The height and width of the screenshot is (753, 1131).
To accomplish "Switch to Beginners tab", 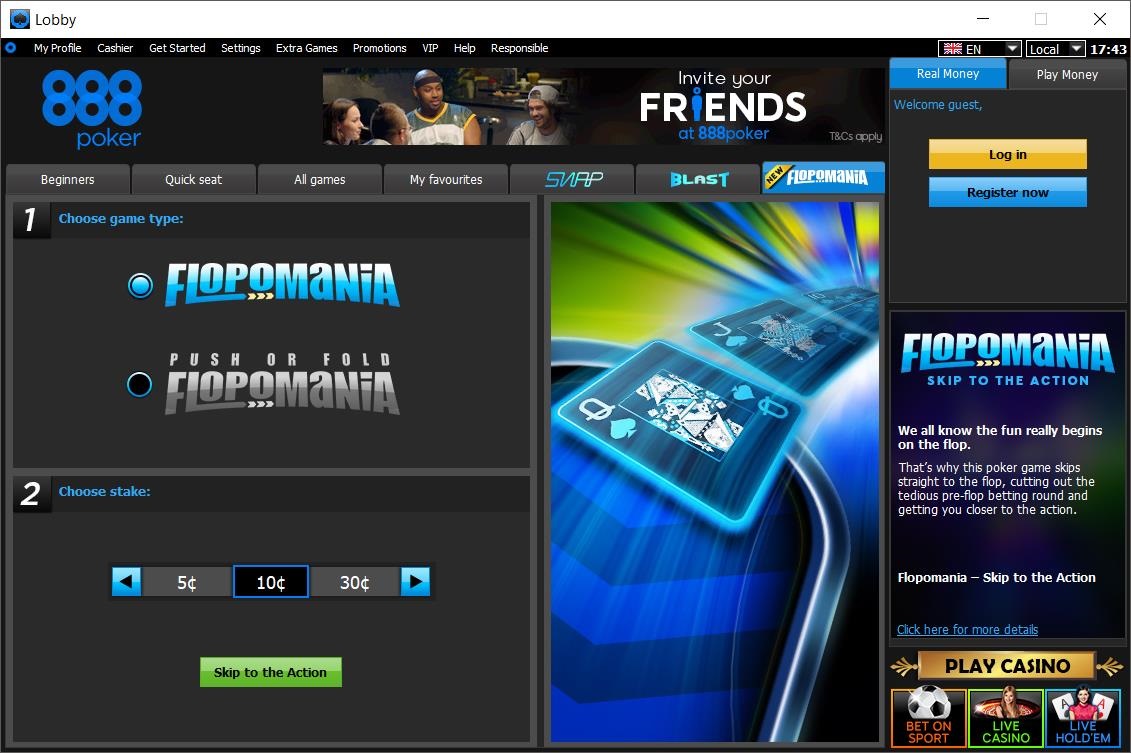I will tap(68, 180).
